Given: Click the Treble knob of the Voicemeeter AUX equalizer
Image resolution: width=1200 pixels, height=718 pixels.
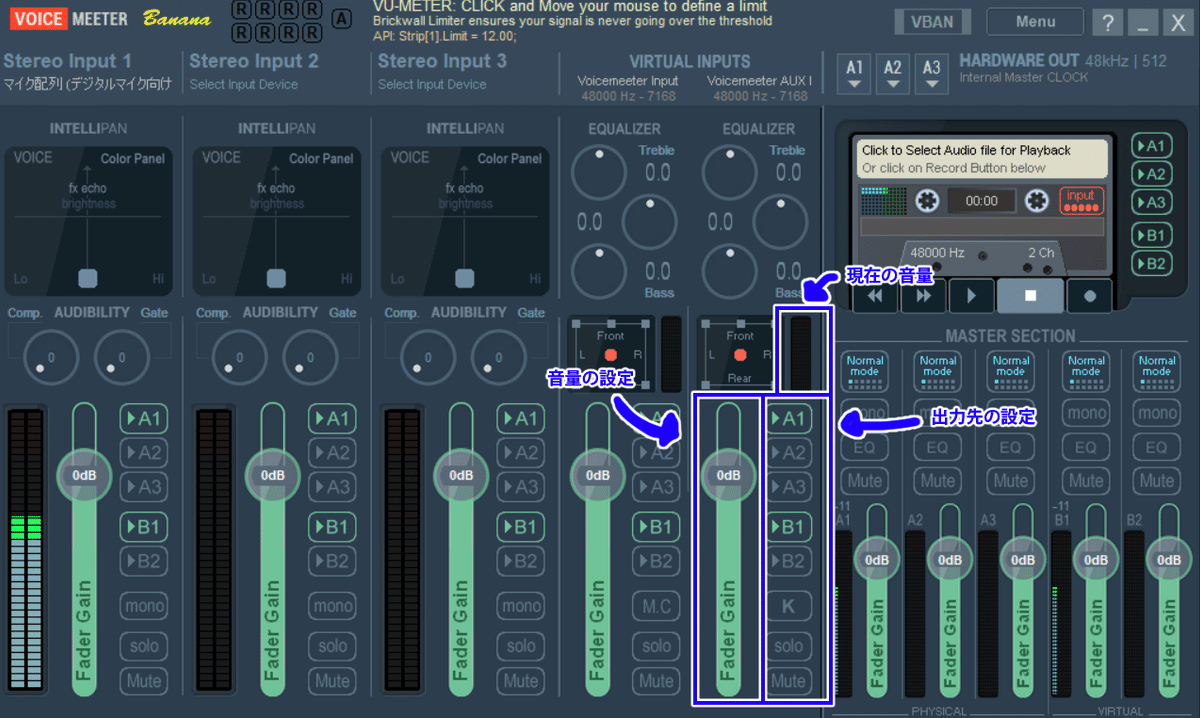Looking at the screenshot, I should click(731, 172).
